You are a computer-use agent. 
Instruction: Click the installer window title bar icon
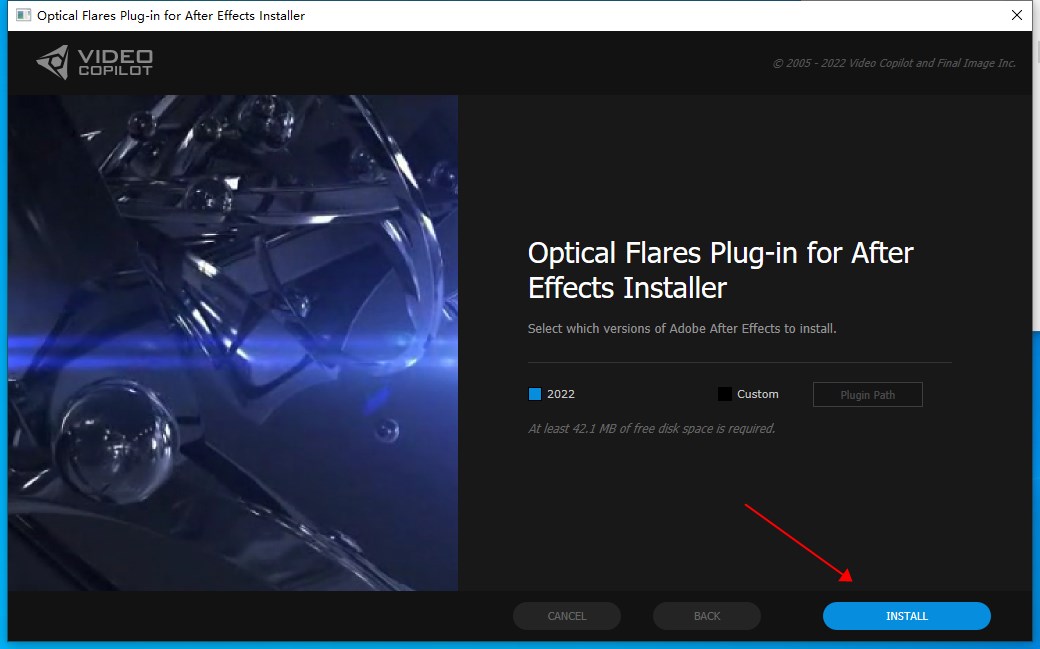[23, 15]
